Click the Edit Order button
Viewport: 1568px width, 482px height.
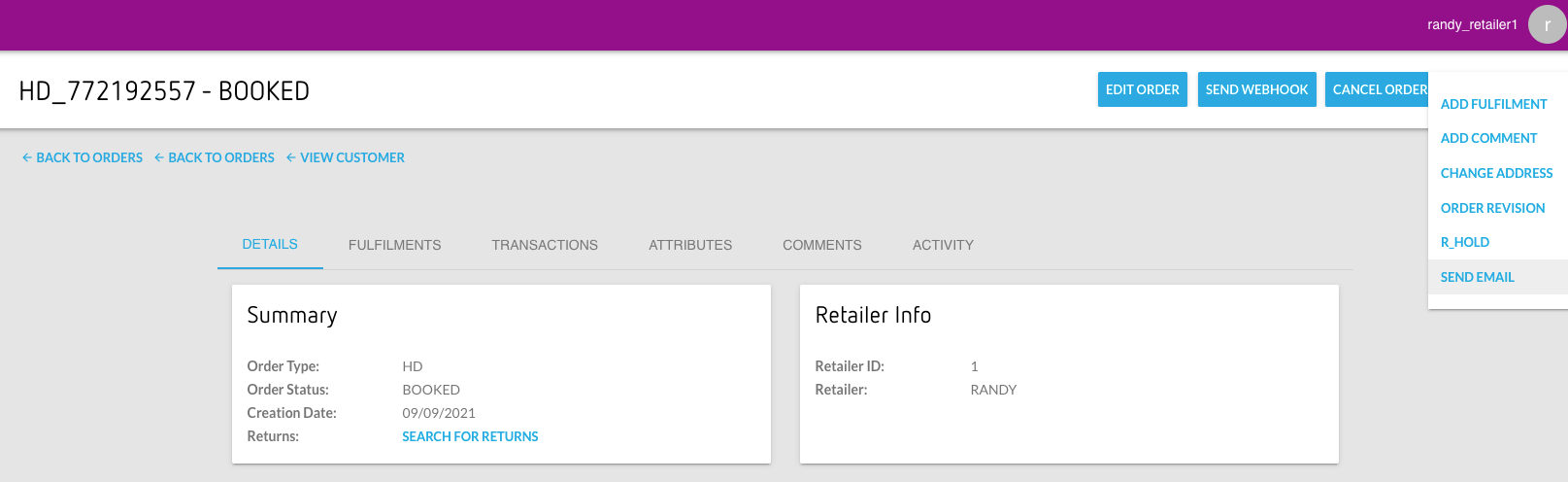coord(1142,89)
